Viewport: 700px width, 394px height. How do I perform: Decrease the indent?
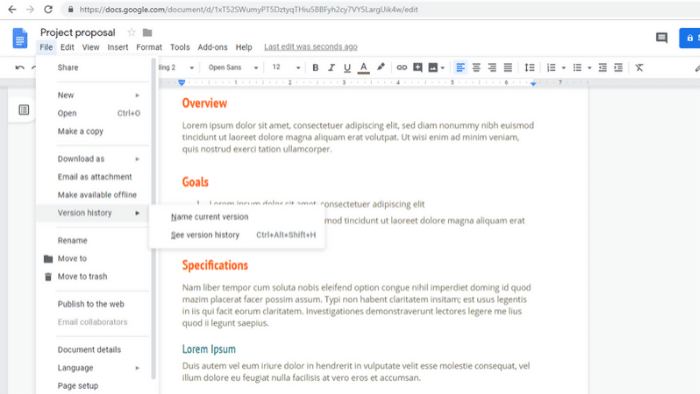tap(602, 68)
